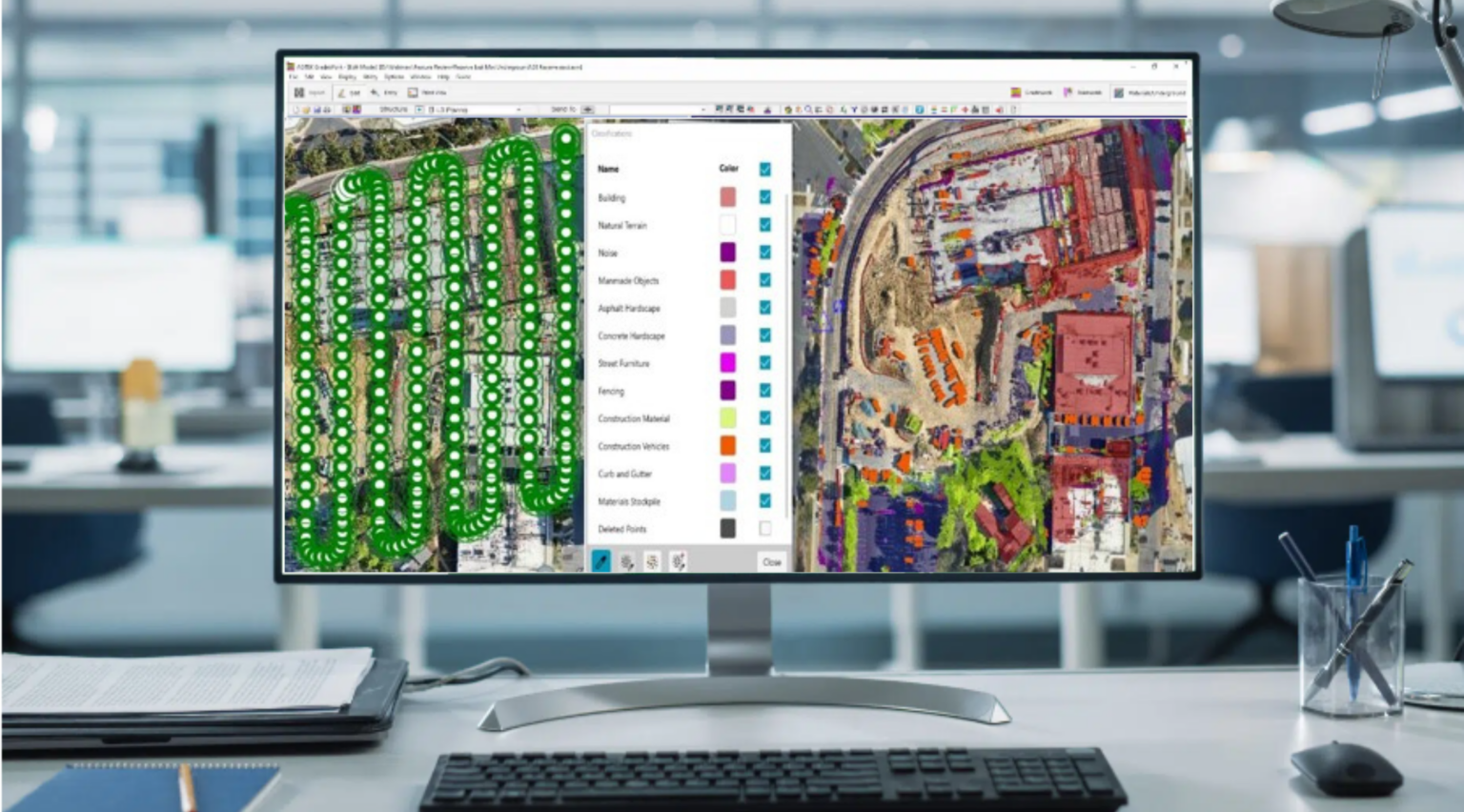
Task: Click the Entry arrow tool
Action: (x=375, y=92)
